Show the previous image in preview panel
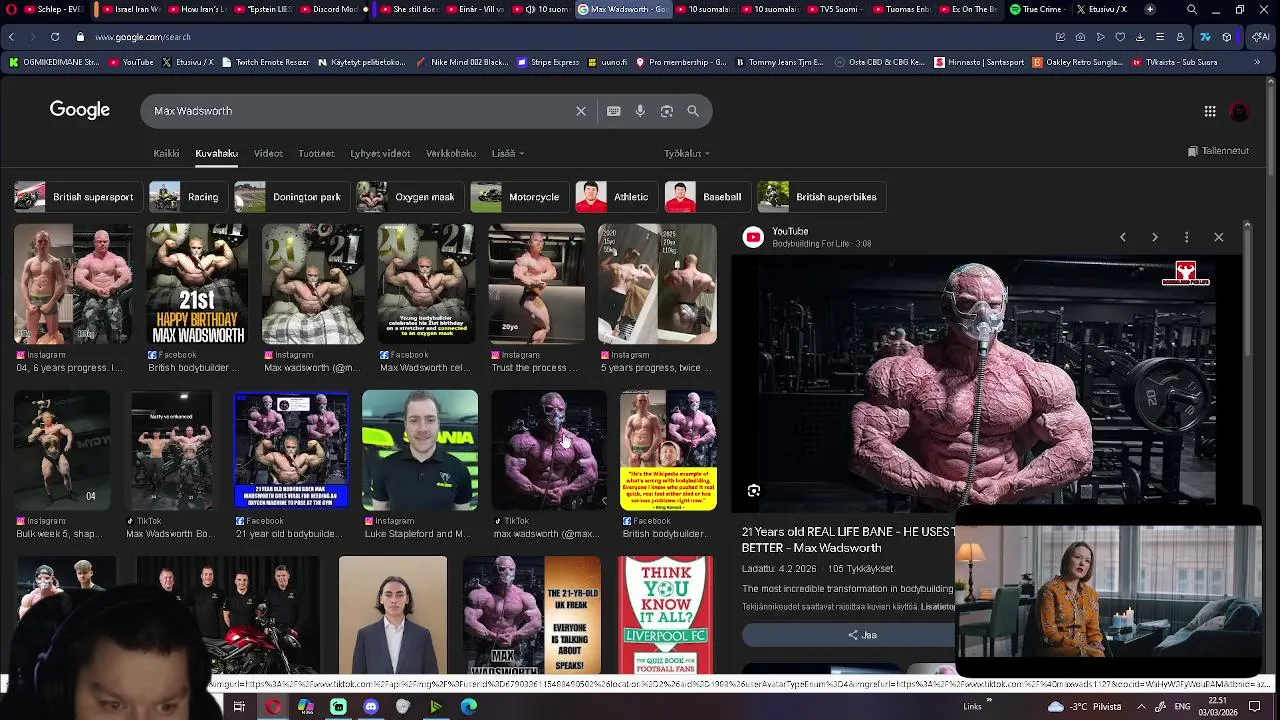This screenshot has height=720, width=1280. 1123,237
